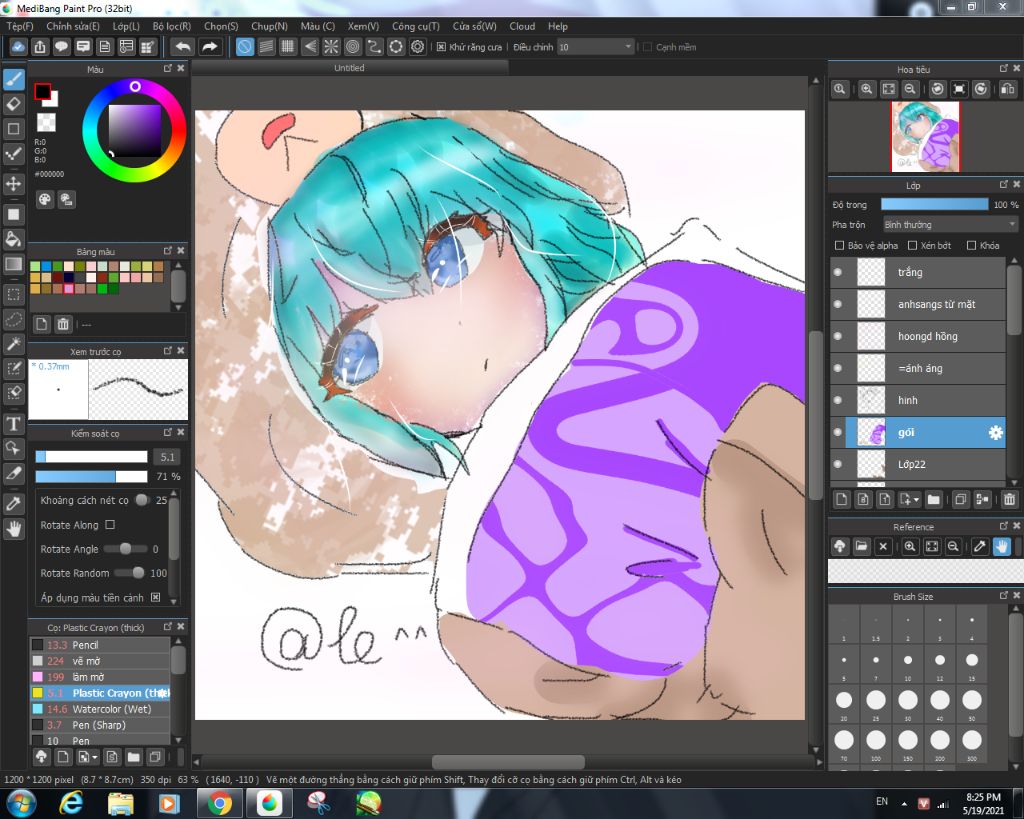Zoom out in the Navigator panel
The image size is (1024, 819).
910,89
